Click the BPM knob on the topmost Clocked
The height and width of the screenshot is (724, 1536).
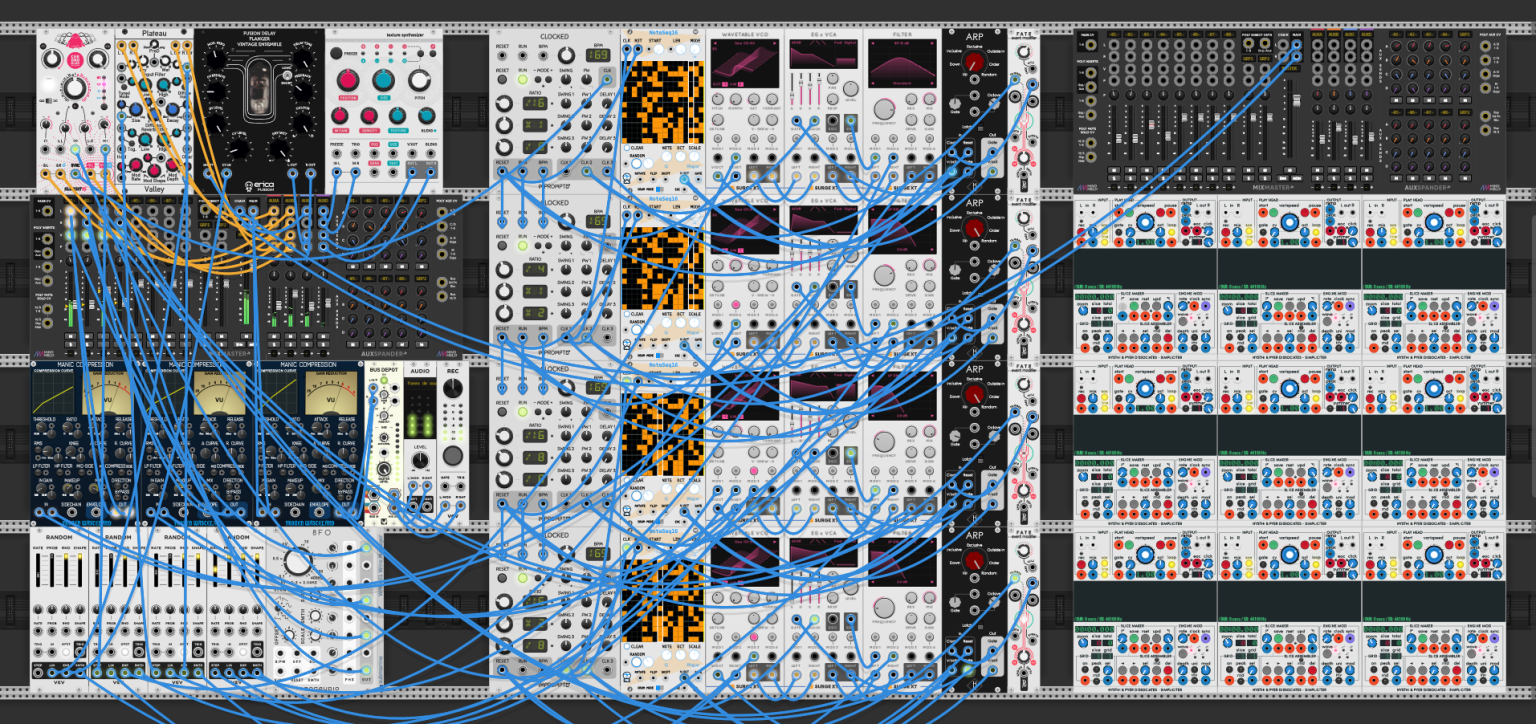pyautogui.click(x=567, y=55)
